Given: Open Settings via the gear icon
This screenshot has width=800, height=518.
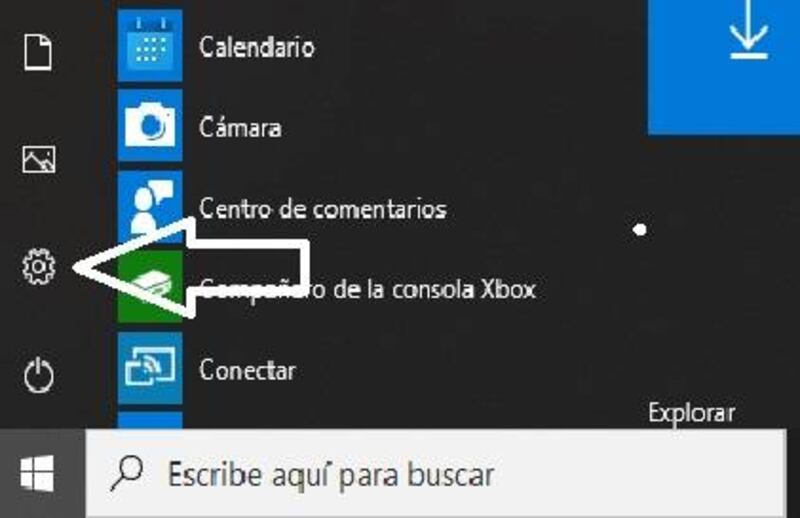Looking at the screenshot, I should [39, 266].
